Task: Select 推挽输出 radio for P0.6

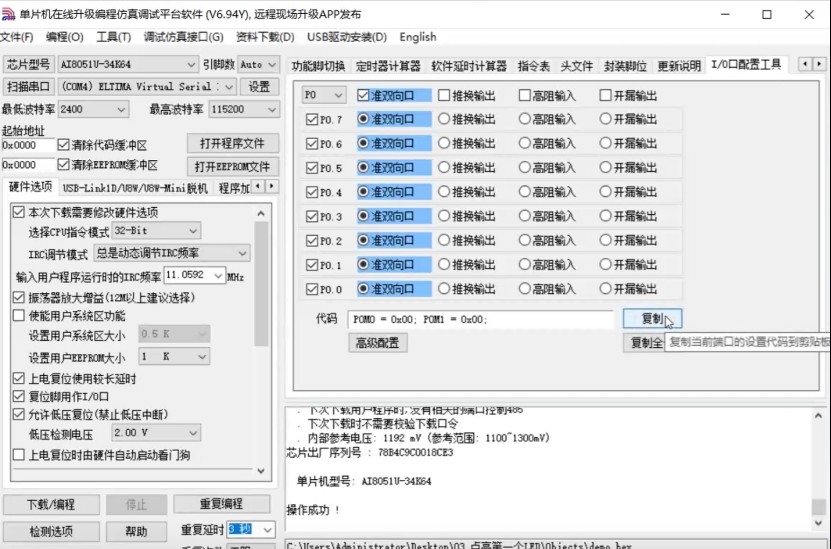Action: (444, 143)
